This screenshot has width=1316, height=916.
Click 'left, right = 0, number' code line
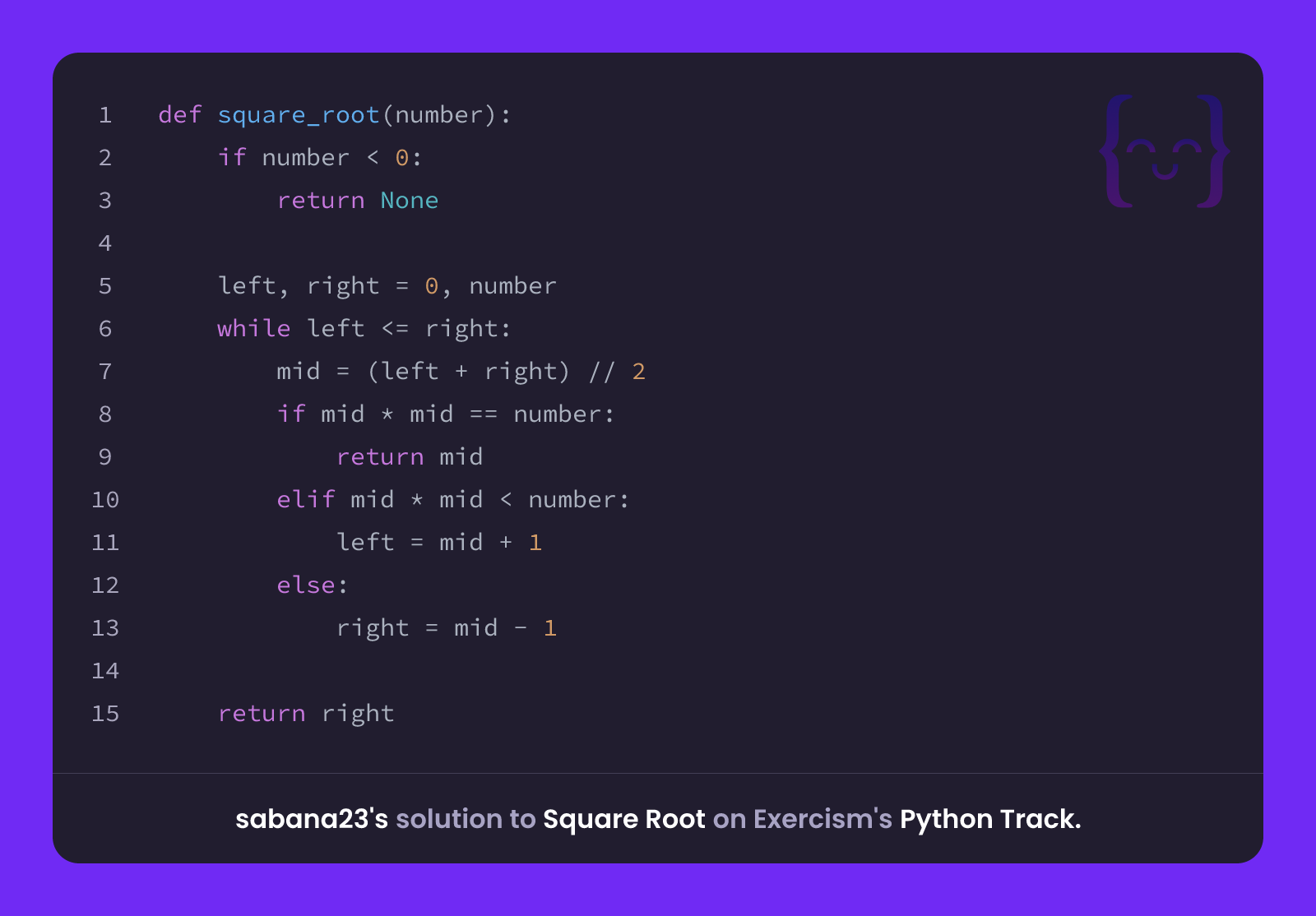pos(387,286)
